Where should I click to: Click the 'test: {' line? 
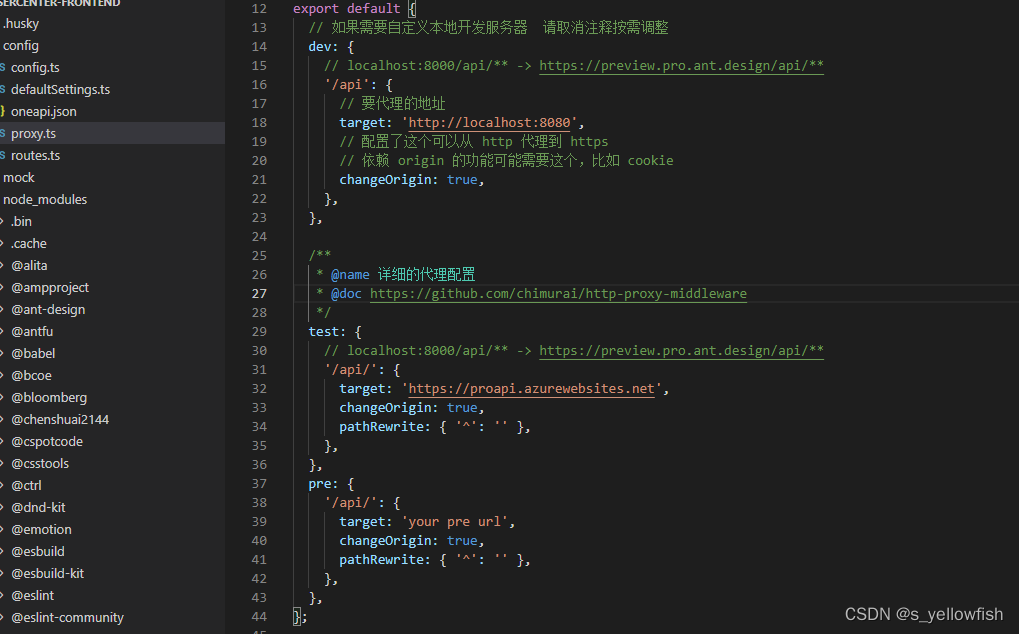pyautogui.click(x=335, y=332)
